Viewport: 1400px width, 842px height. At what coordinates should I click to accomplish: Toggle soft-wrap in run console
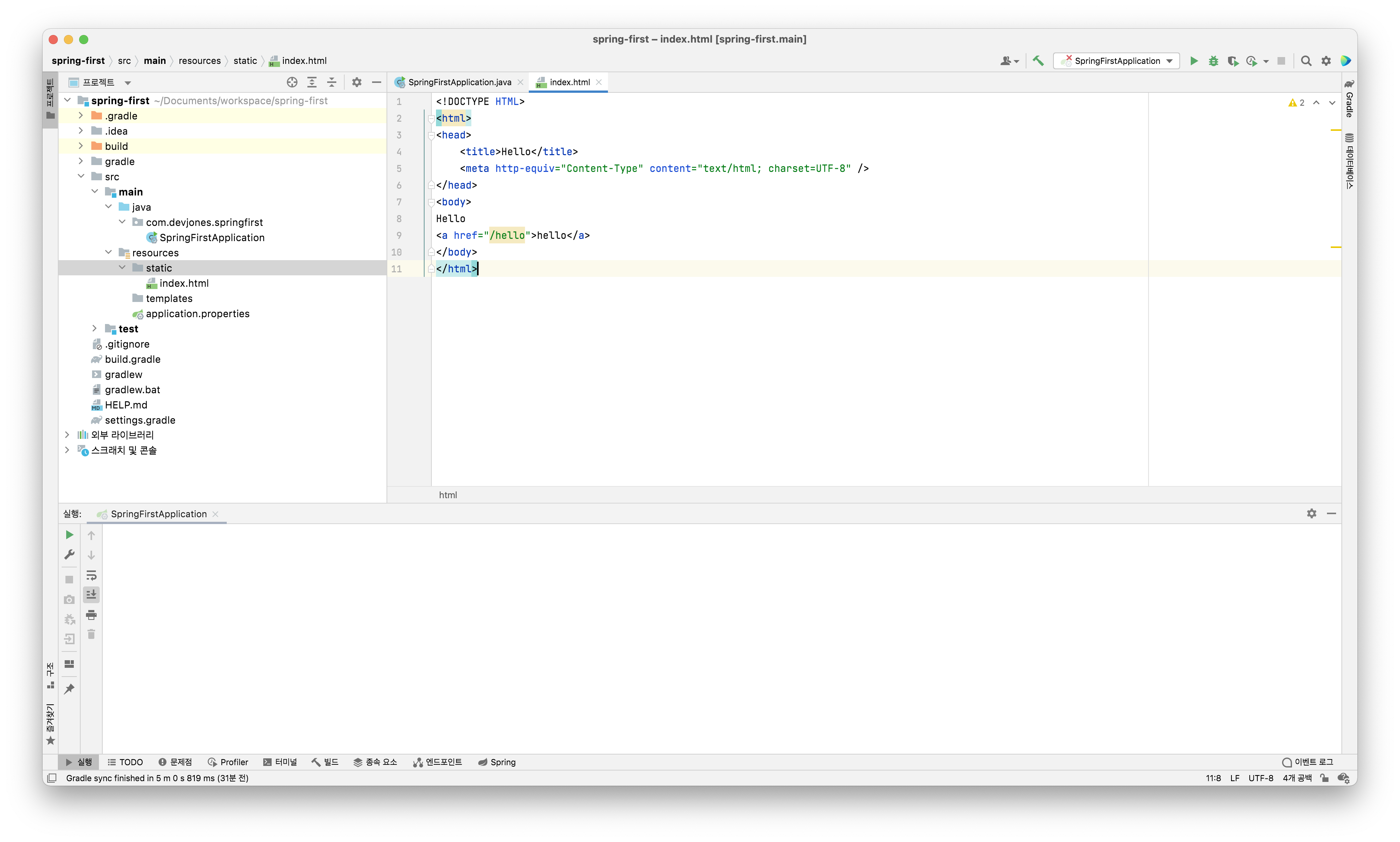point(91,575)
